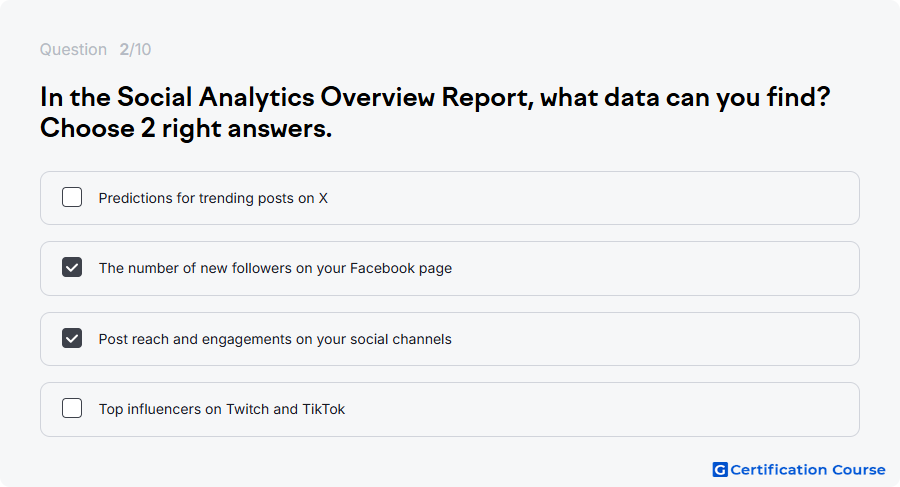The height and width of the screenshot is (487, 900).
Task: Click the Question 2/10 progress counter
Action: [x=95, y=49]
